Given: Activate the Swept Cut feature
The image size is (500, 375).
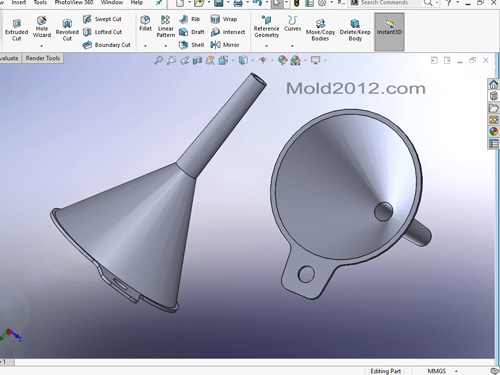Looking at the screenshot, I should [x=102, y=19].
